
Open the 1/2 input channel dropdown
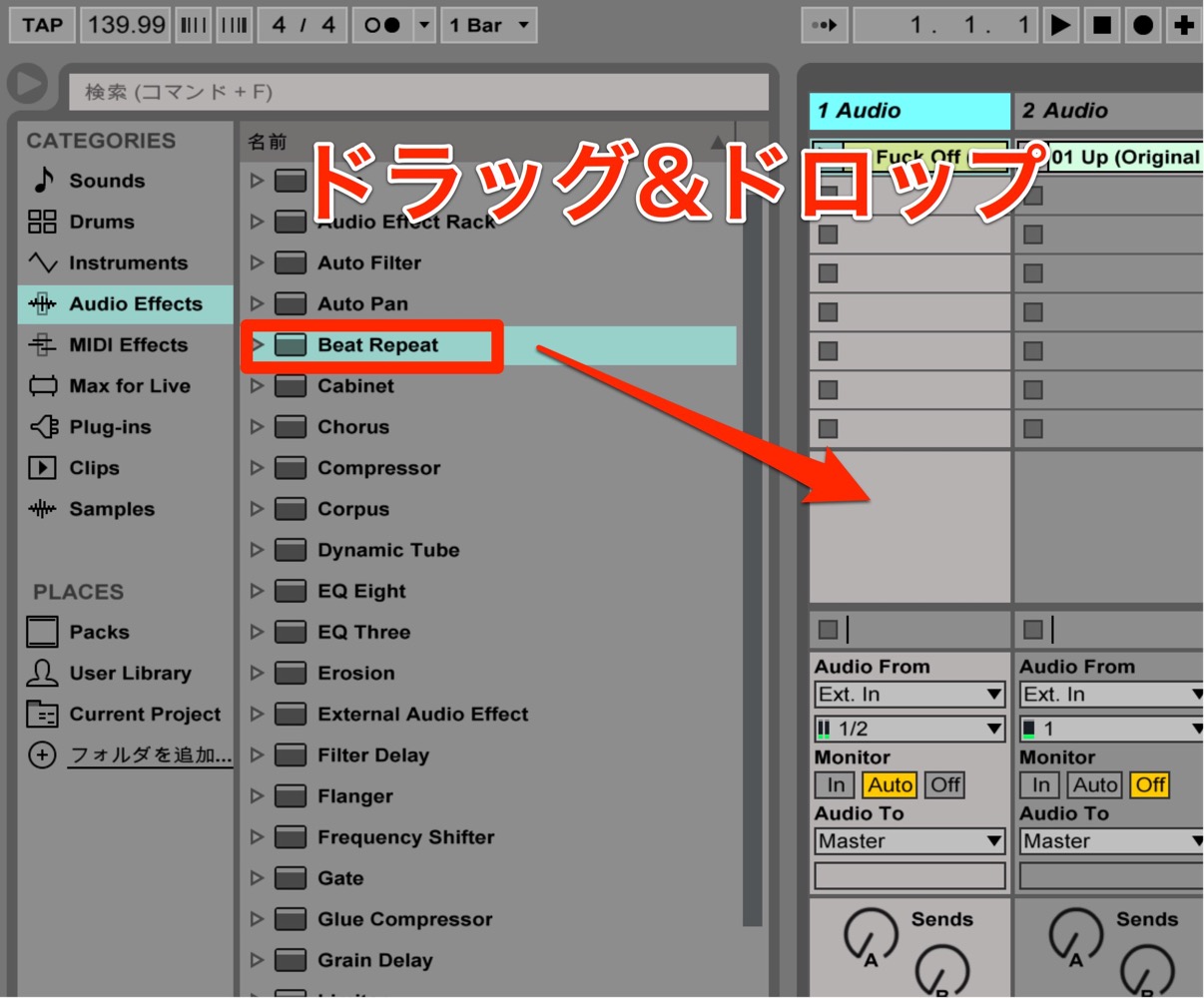point(909,729)
